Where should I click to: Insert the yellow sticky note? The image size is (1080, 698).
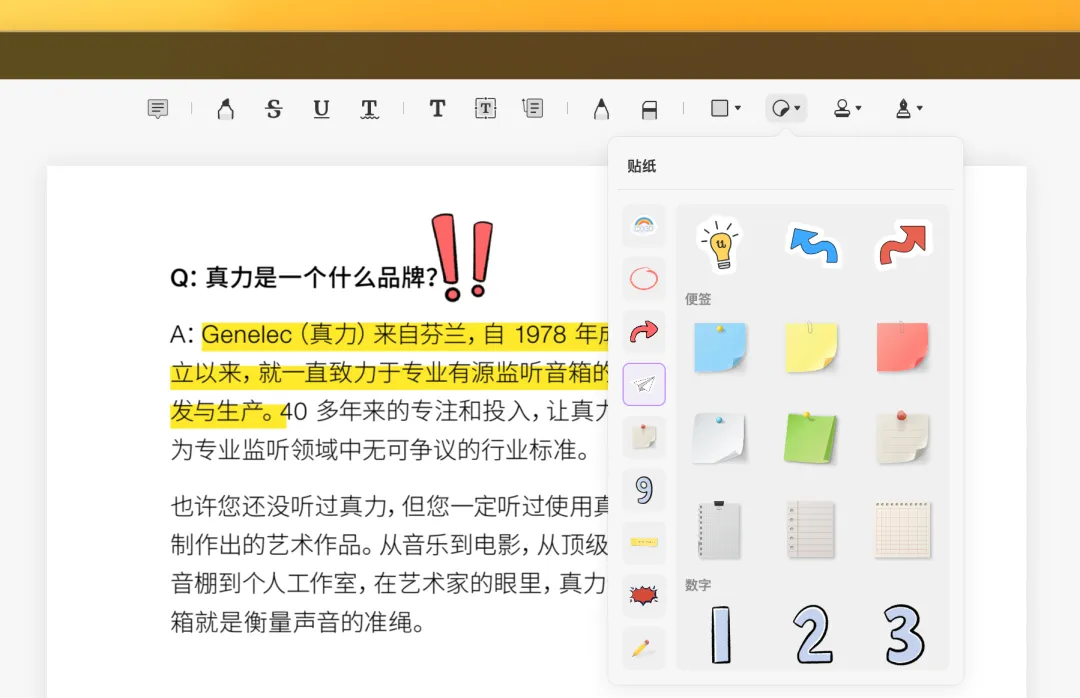pos(811,347)
